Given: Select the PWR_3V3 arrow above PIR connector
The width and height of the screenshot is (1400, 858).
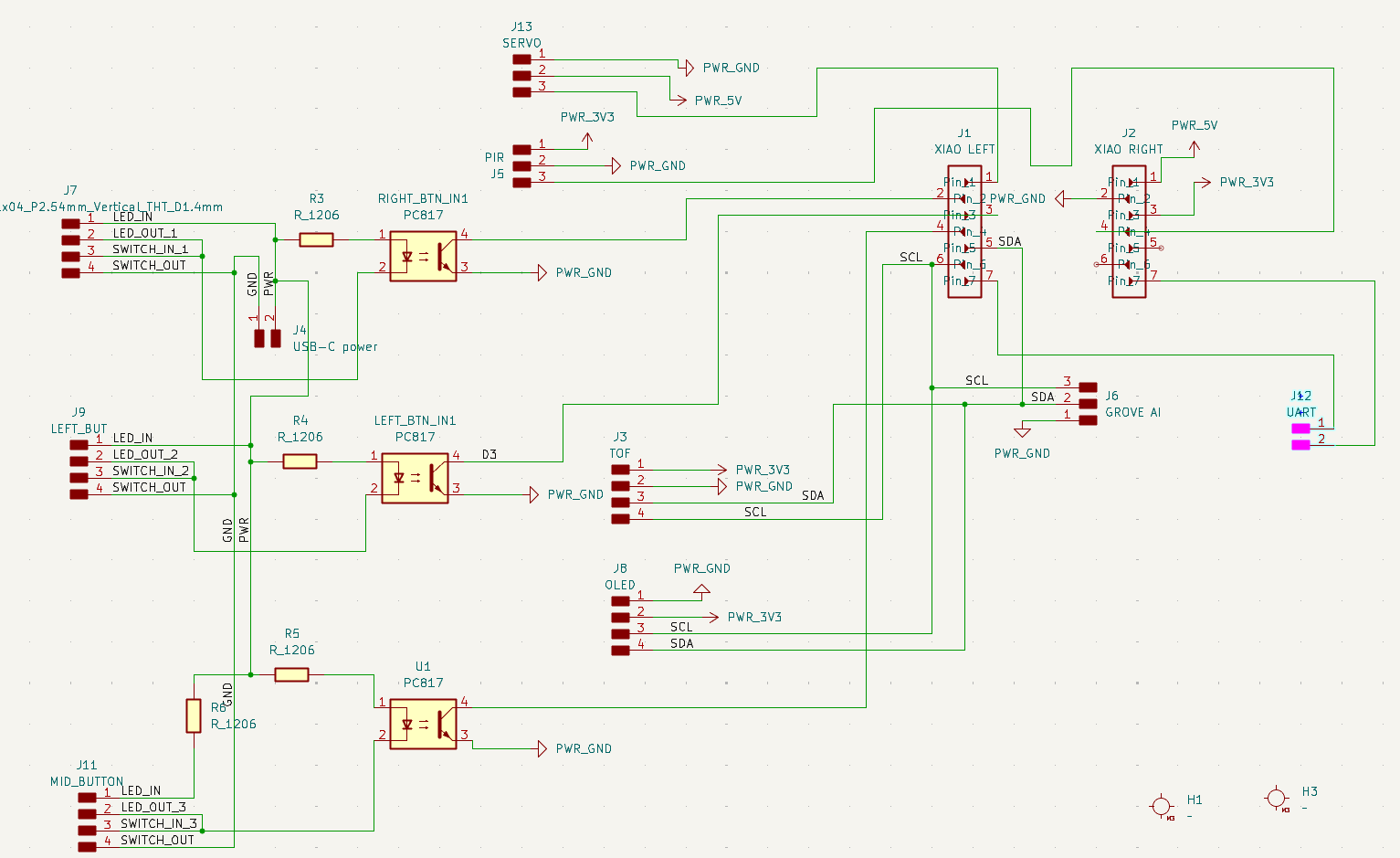Looking at the screenshot, I should click(587, 138).
